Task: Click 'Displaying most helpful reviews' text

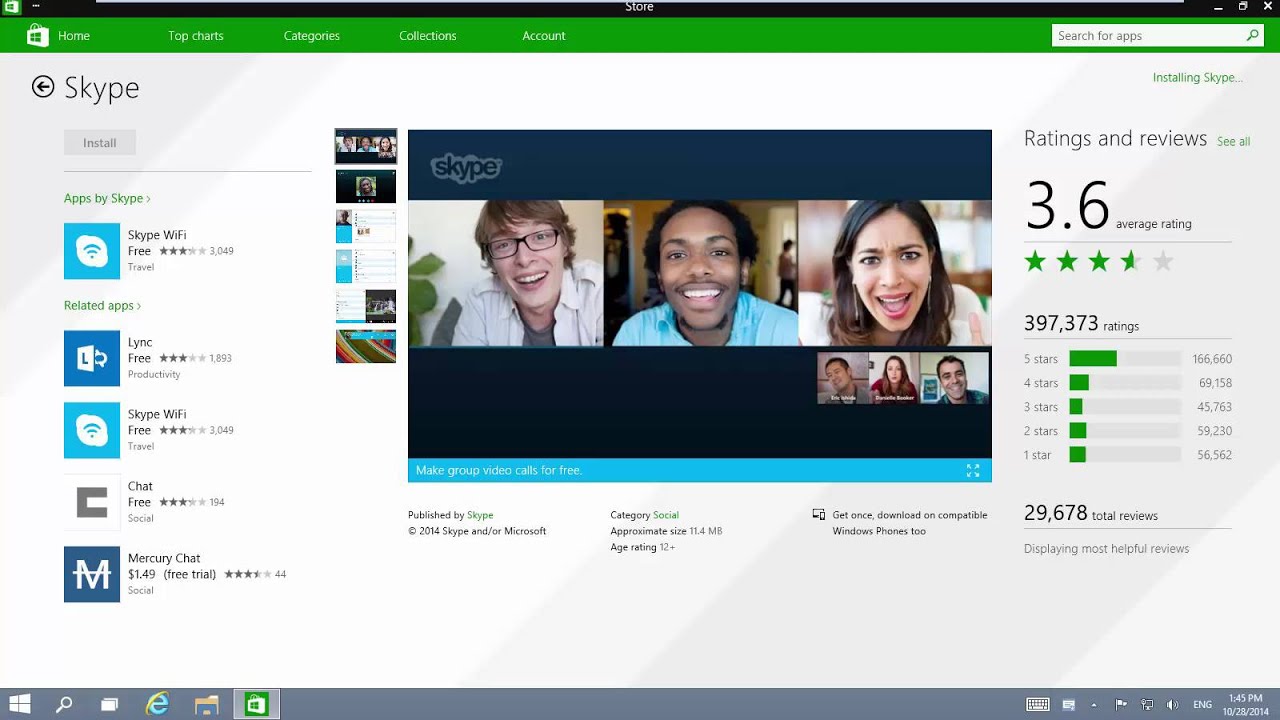Action: 1106,549
